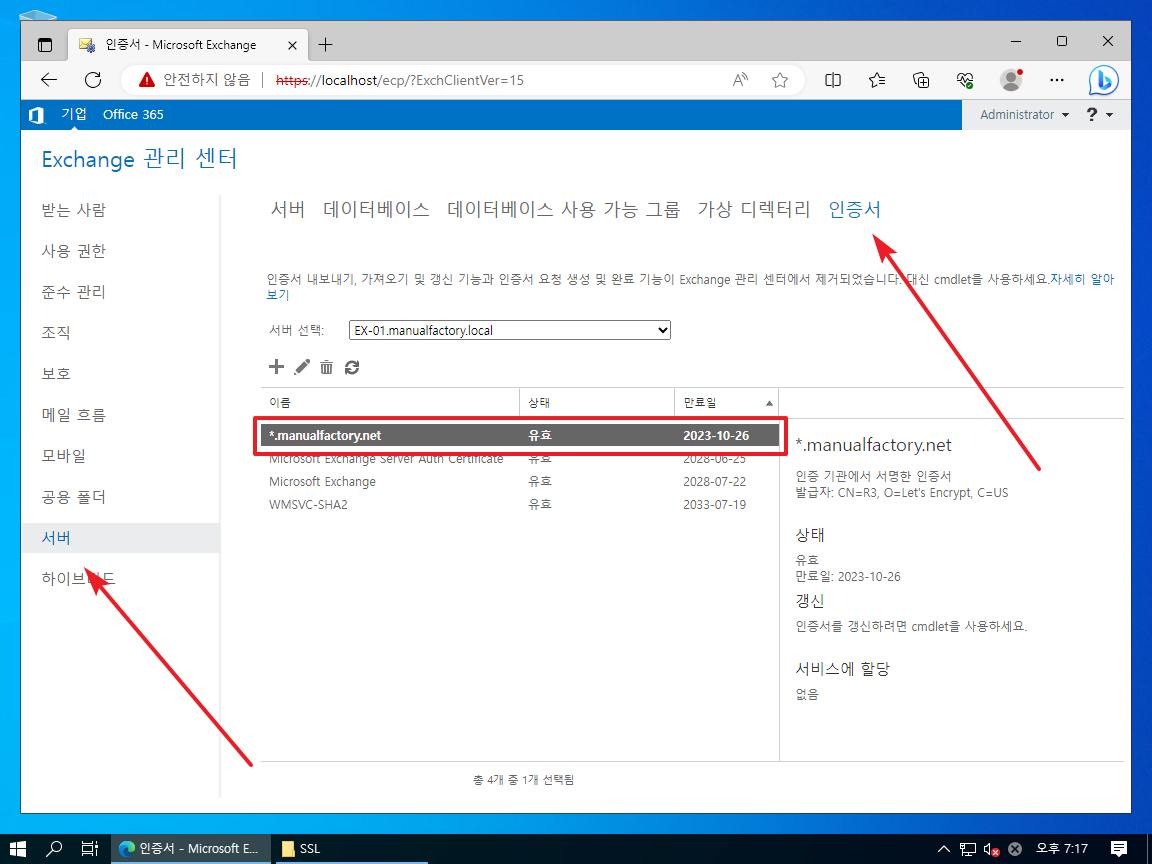This screenshot has width=1152, height=864.
Task: Click the expiry date 2033-07-19
Action: tap(714, 505)
